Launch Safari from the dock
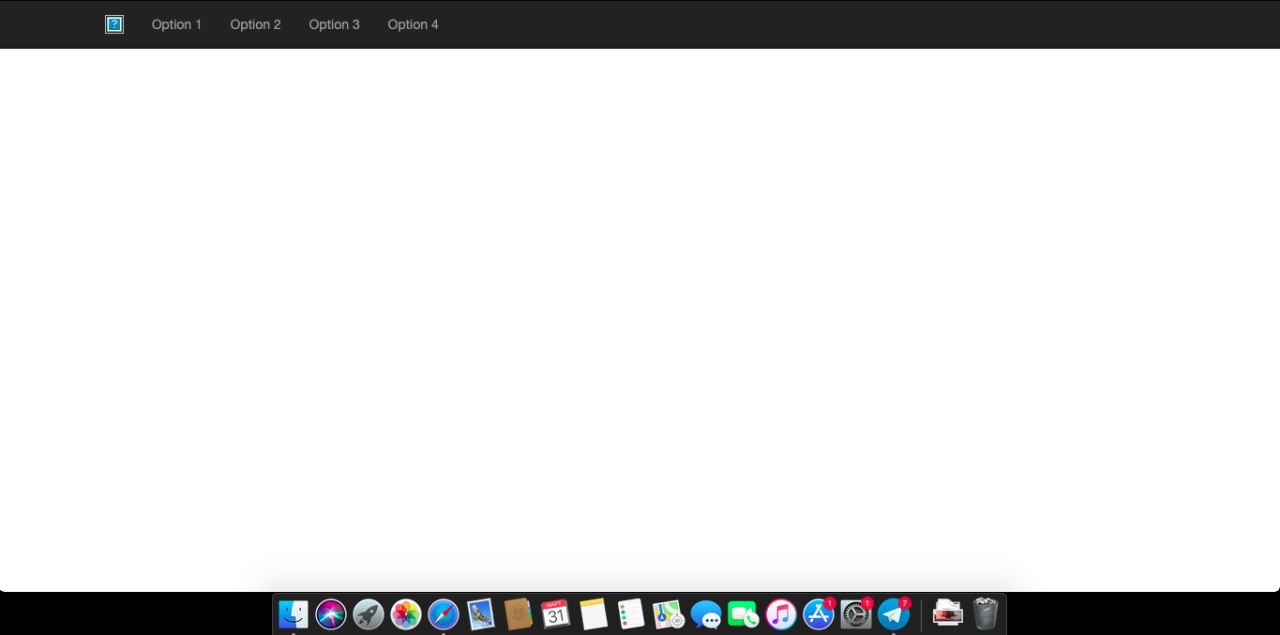The width and height of the screenshot is (1280, 635). coord(443,614)
